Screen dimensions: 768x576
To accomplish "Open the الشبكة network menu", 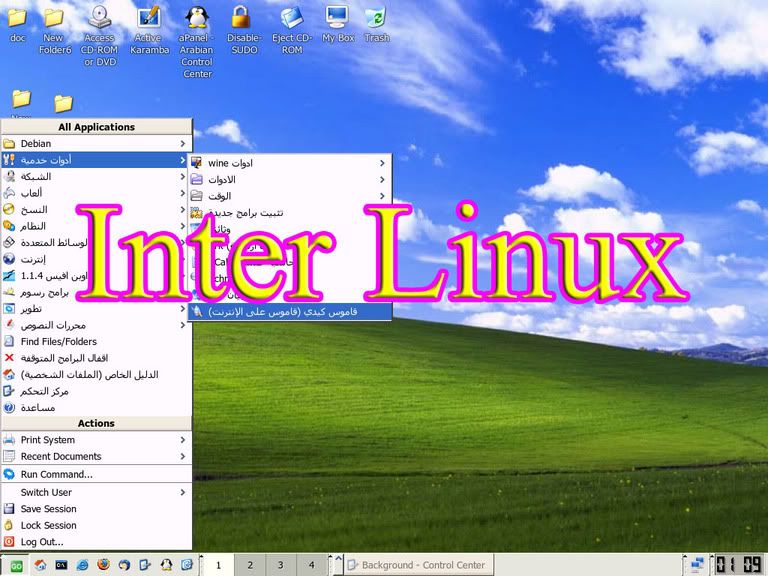I will (96, 176).
